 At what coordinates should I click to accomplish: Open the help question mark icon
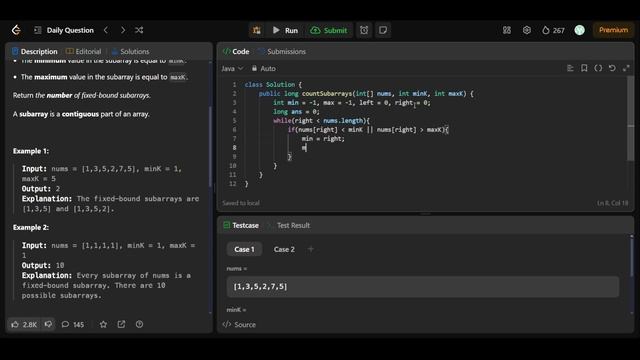point(139,324)
